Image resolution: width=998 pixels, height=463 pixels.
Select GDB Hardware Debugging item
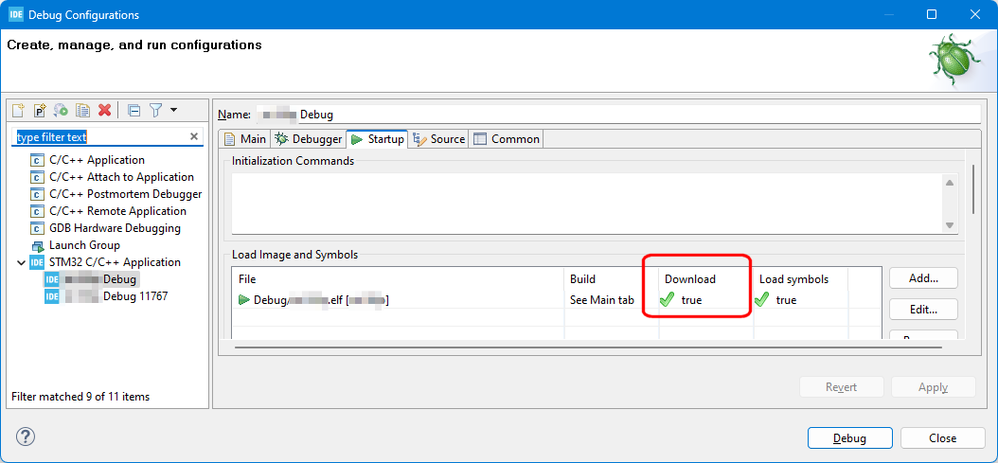tap(115, 228)
